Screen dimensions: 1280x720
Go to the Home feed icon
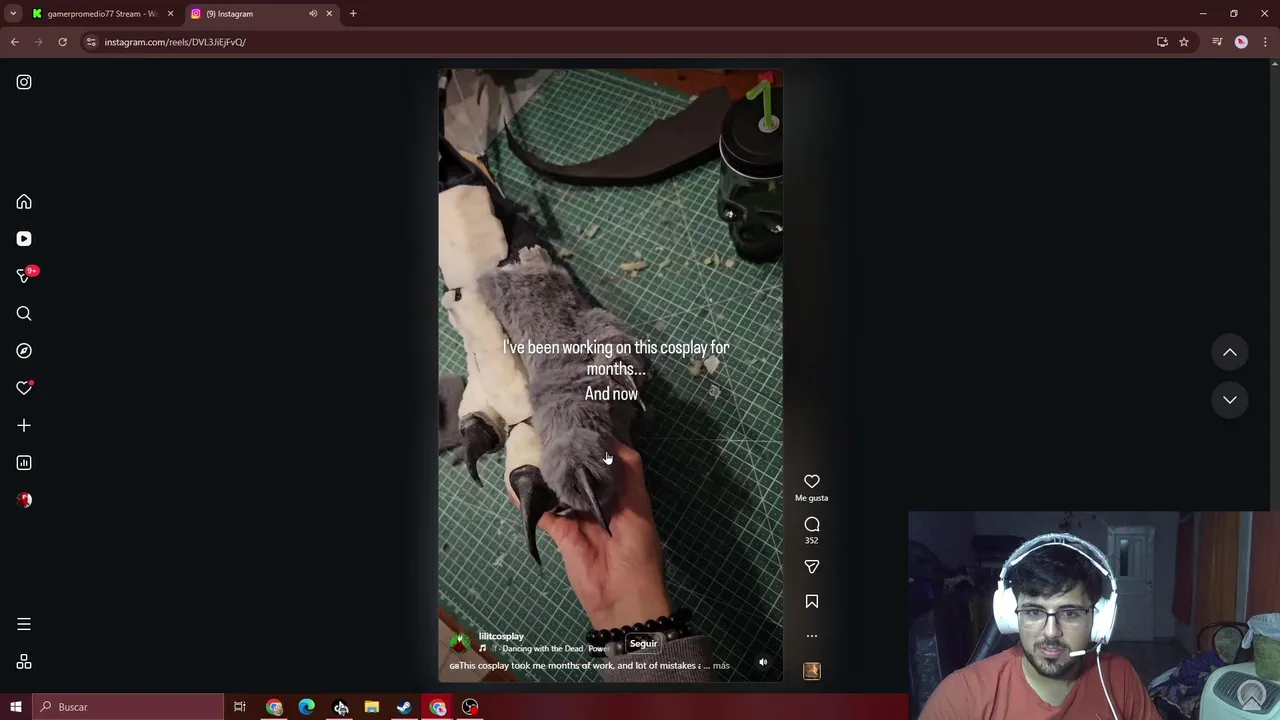click(24, 202)
